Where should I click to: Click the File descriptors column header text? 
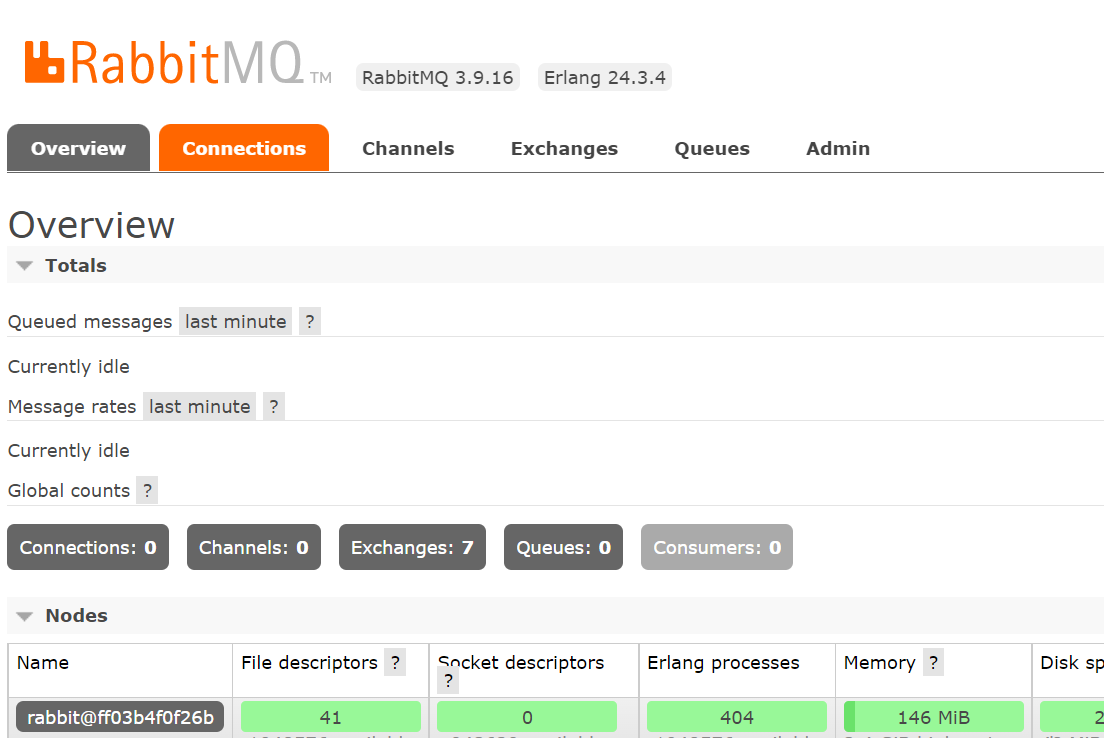click(x=309, y=663)
